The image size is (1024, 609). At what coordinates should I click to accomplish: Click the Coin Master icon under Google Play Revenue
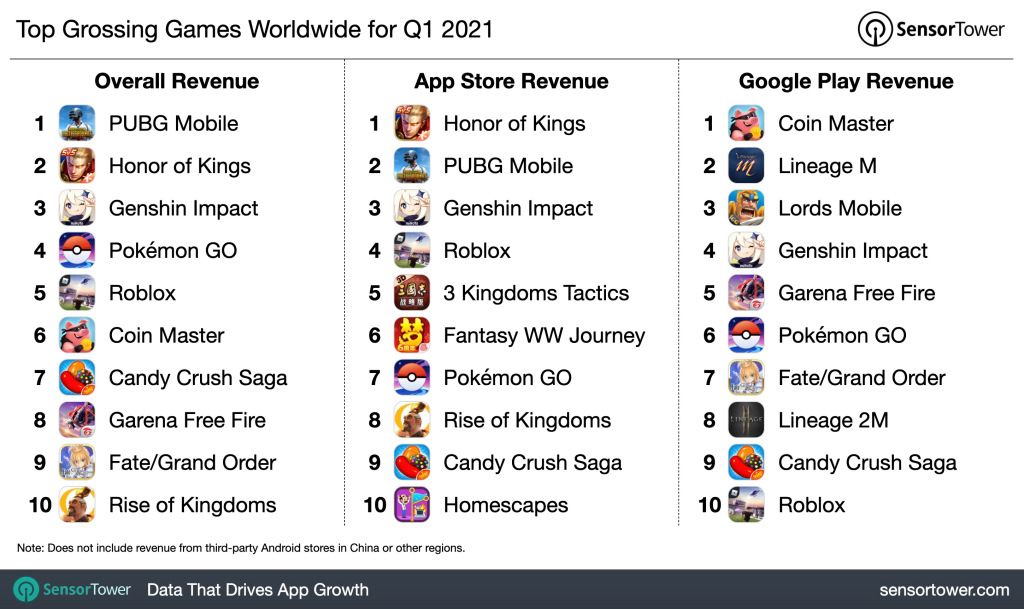click(x=746, y=124)
